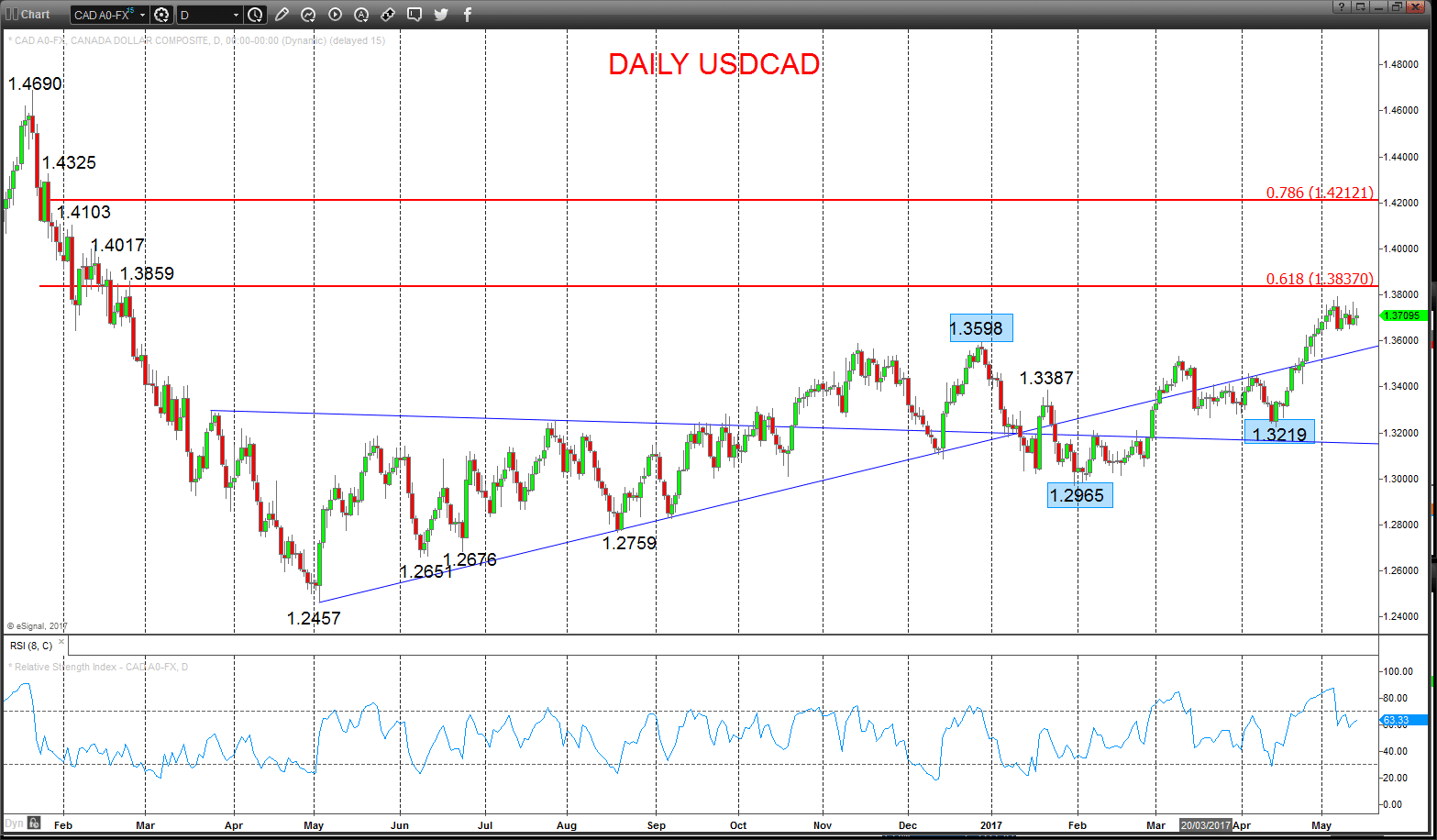Viewport: 1437px width, 840px height.
Task: Click the DAILY USDCAD red title text
Action: pyautogui.click(x=713, y=64)
